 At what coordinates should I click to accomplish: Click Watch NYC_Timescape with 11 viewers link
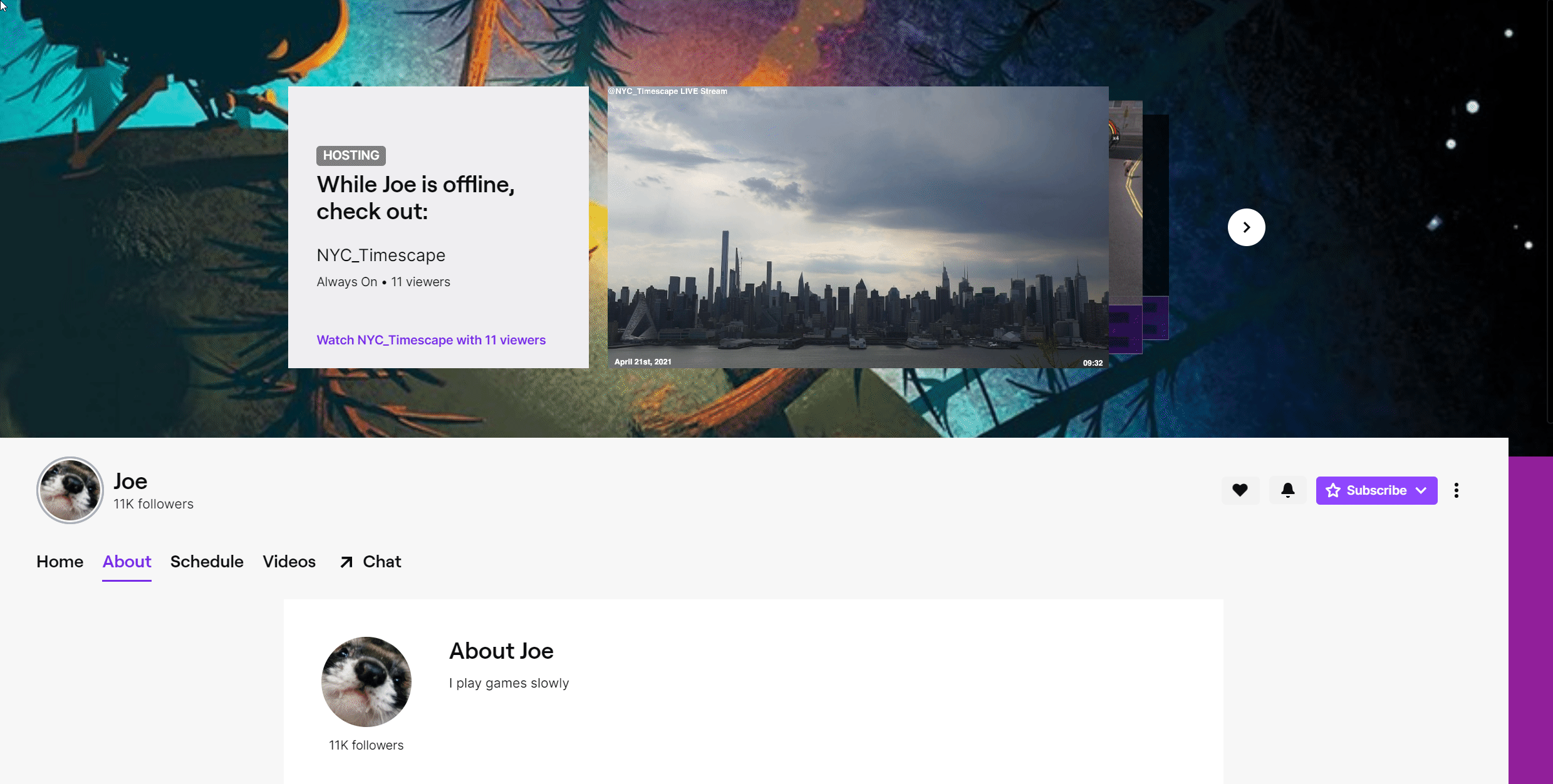[x=431, y=340]
